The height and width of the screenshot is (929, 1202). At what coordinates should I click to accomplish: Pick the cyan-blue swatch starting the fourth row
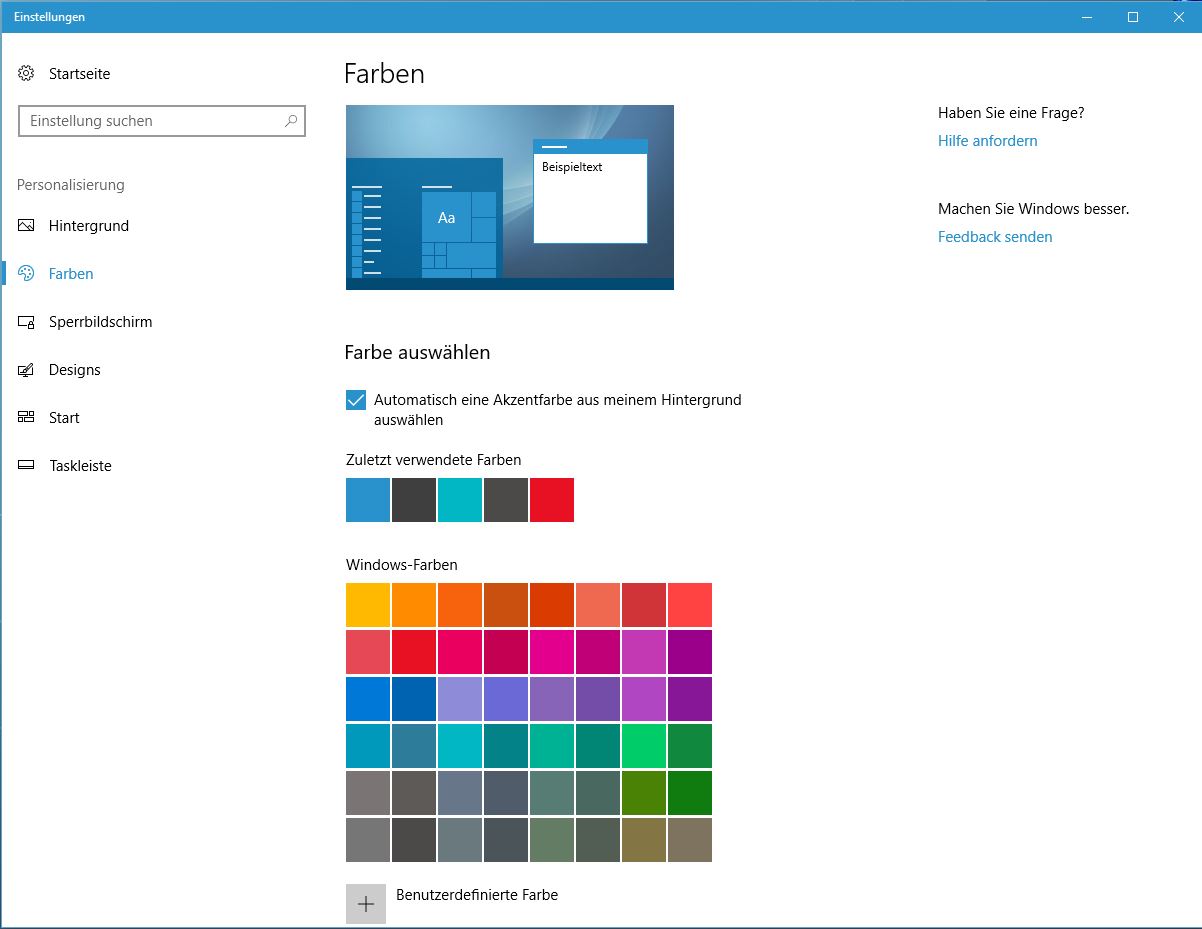click(368, 746)
